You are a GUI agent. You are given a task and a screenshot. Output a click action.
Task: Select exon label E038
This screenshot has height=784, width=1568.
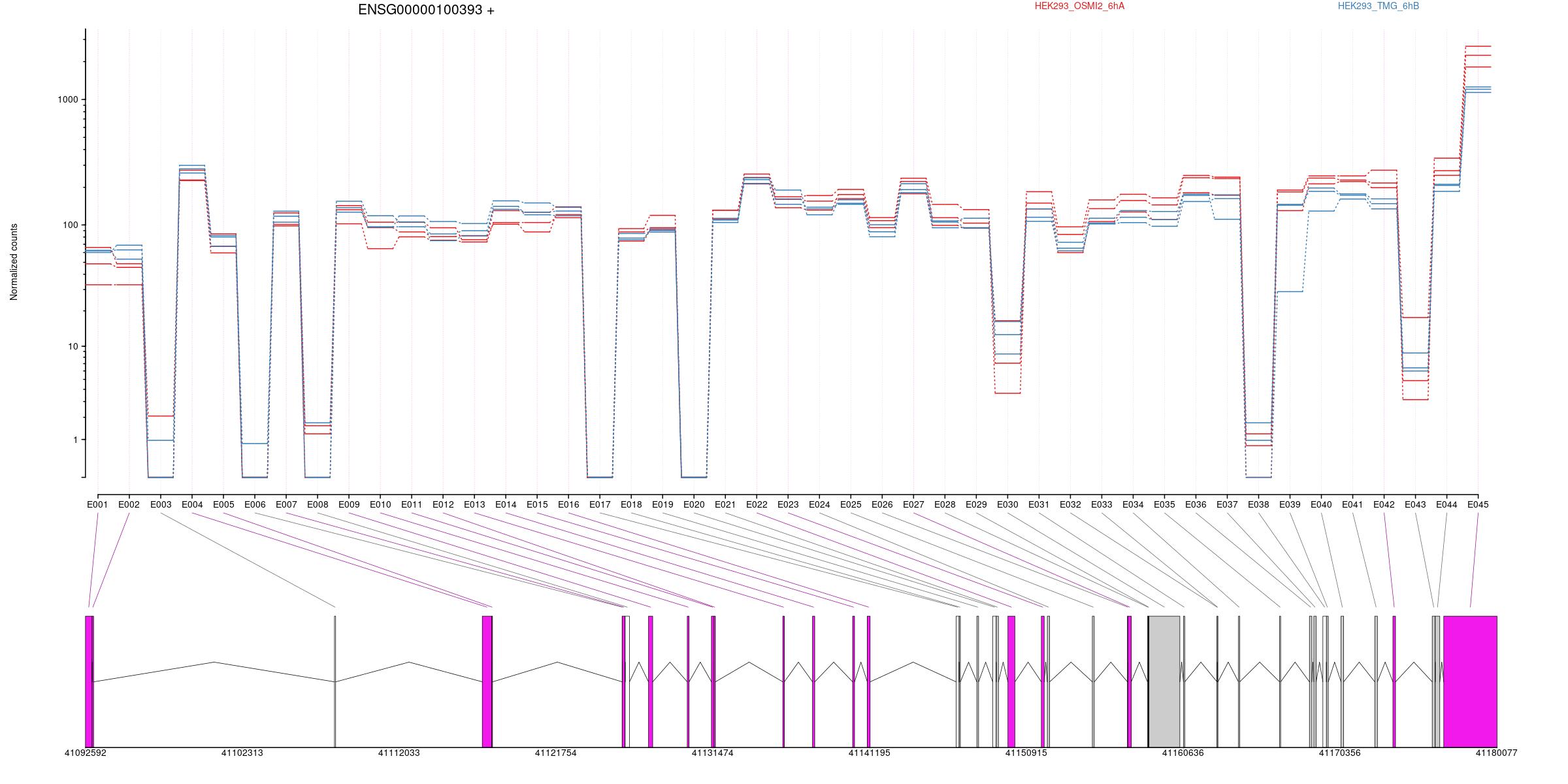click(x=1258, y=504)
